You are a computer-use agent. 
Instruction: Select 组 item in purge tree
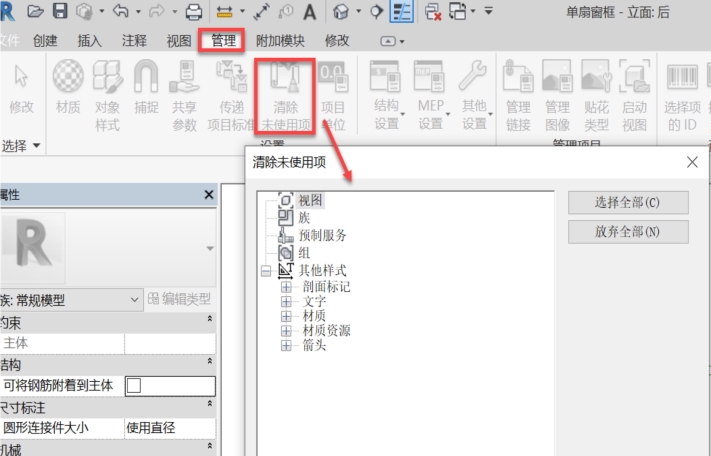tap(304, 252)
